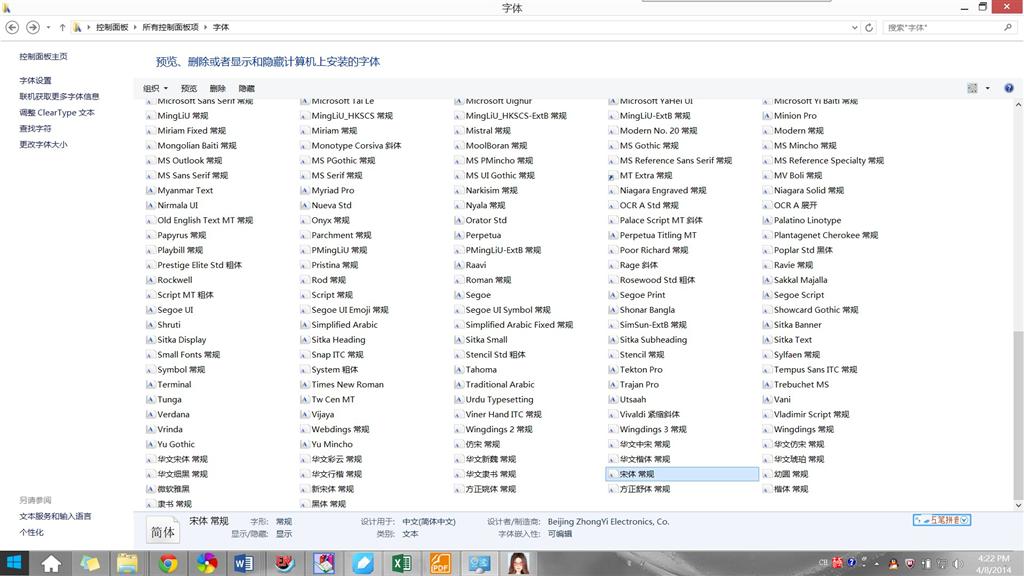Click the volume speaker tray icon
1024x576 pixels.
coord(958,563)
